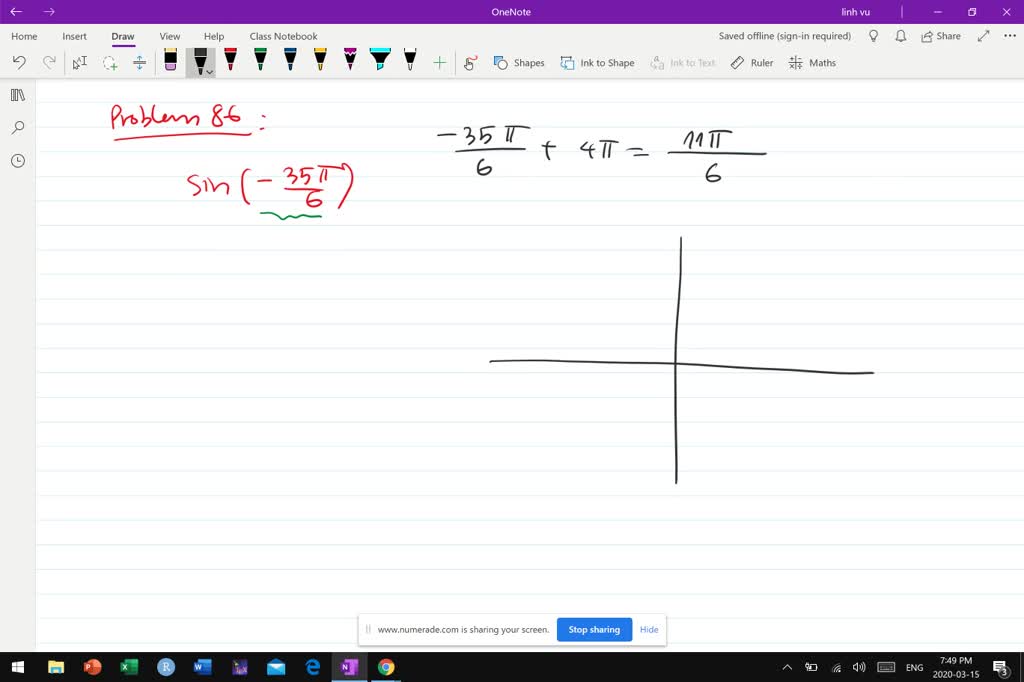Screen dimensions: 1024x682
Task: Open clock showing 7:49 PM
Action: coord(955,667)
